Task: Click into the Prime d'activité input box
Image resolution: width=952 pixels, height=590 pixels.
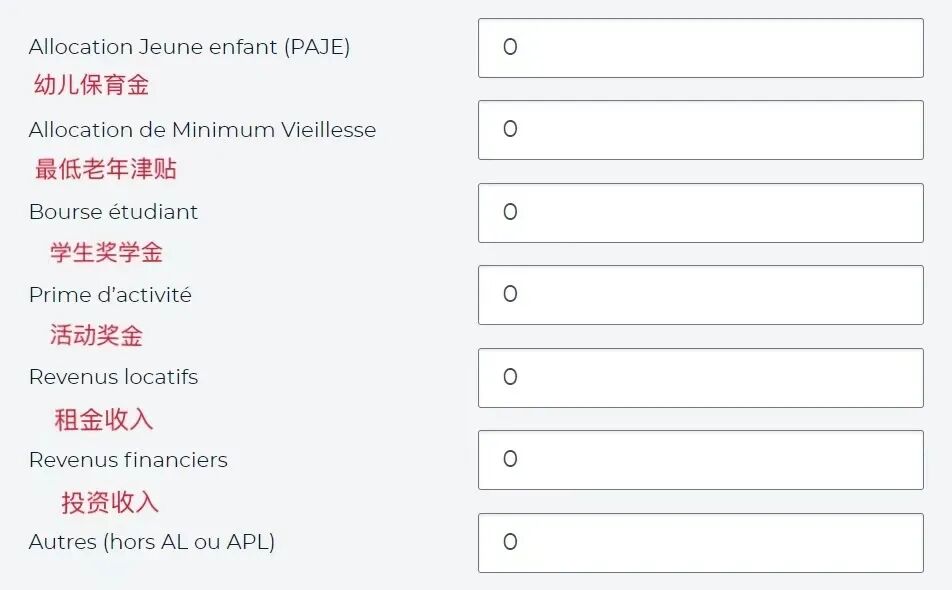Action: 700,295
